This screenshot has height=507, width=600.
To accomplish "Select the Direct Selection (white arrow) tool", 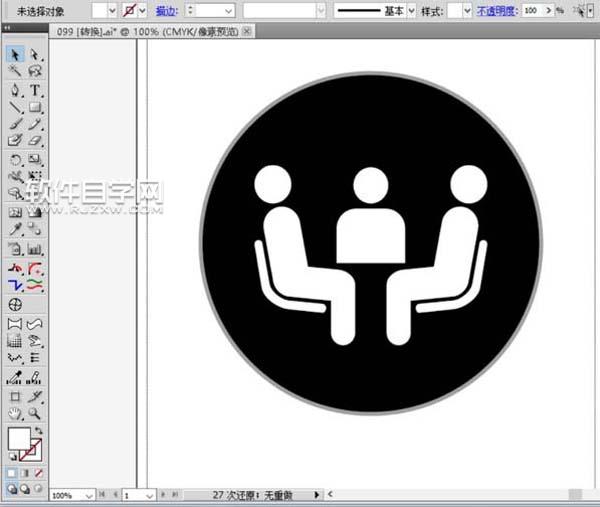I will (34, 55).
